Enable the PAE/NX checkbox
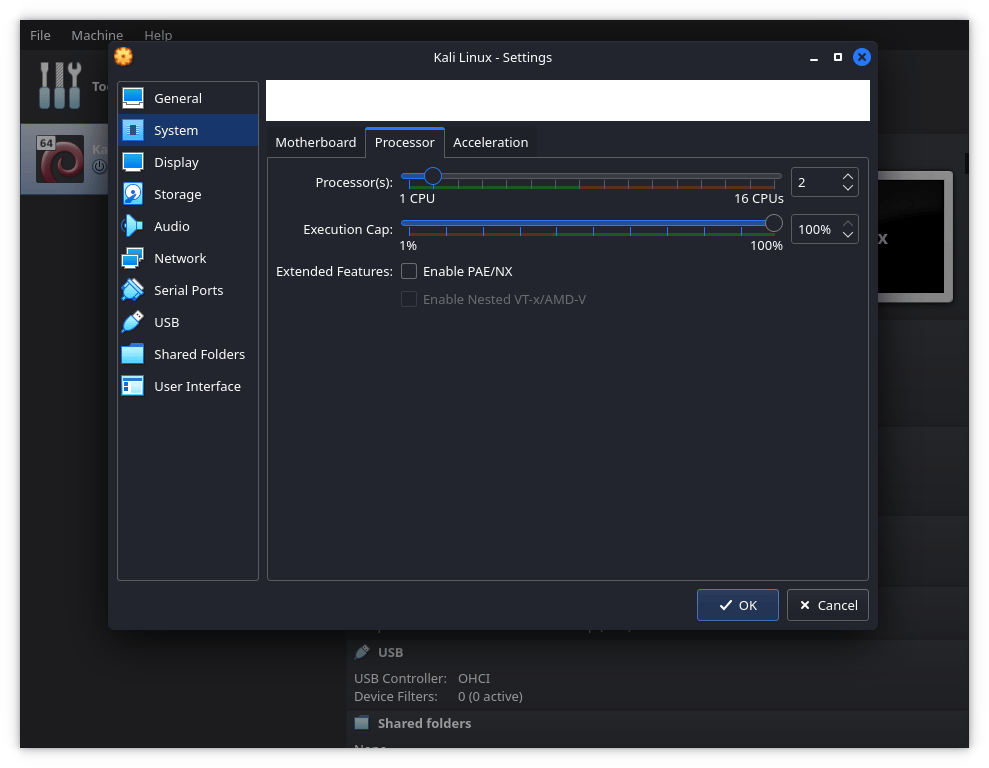Viewport: 989px width, 768px height. click(409, 271)
